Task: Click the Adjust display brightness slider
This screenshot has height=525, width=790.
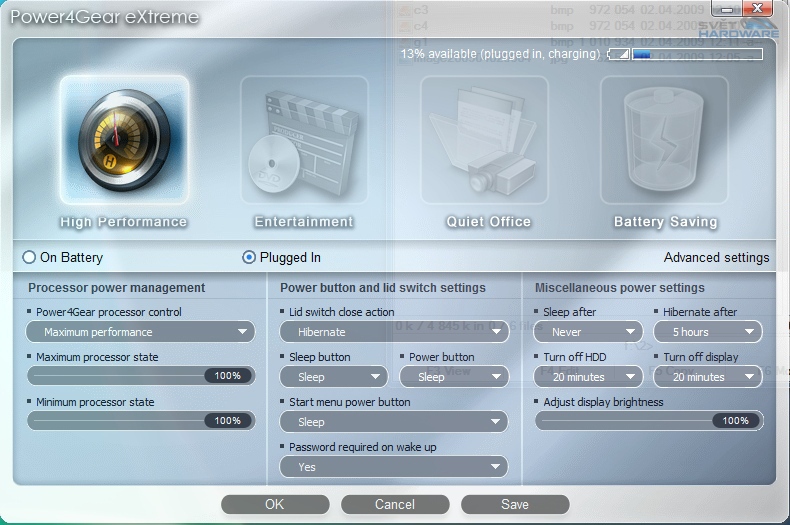Action: [649, 421]
